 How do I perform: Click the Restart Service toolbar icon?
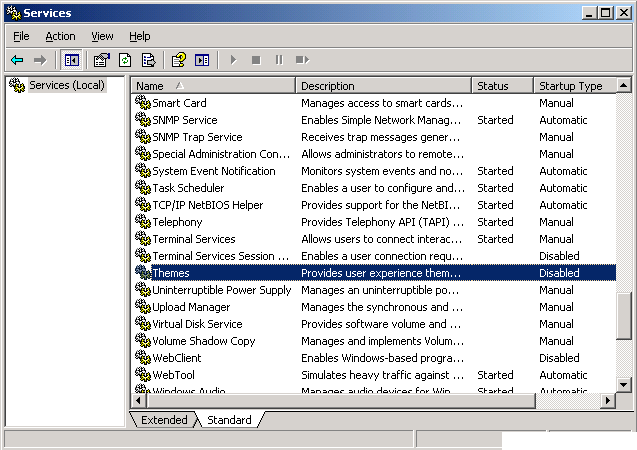[302, 60]
